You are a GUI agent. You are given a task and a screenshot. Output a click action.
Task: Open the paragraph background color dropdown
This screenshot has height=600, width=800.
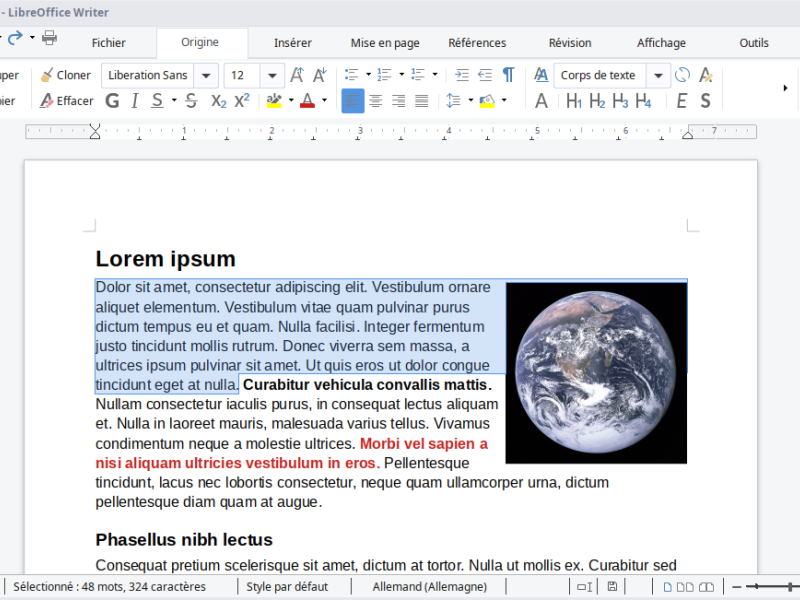[504, 101]
